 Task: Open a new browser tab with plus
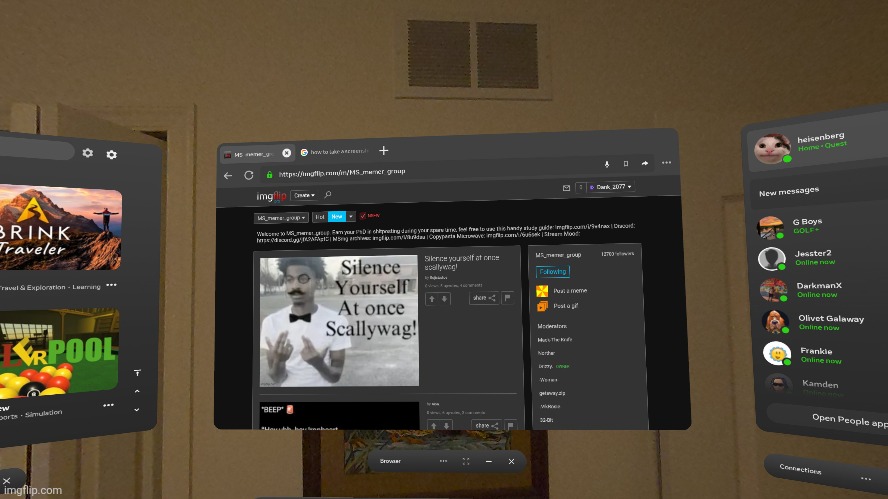383,150
